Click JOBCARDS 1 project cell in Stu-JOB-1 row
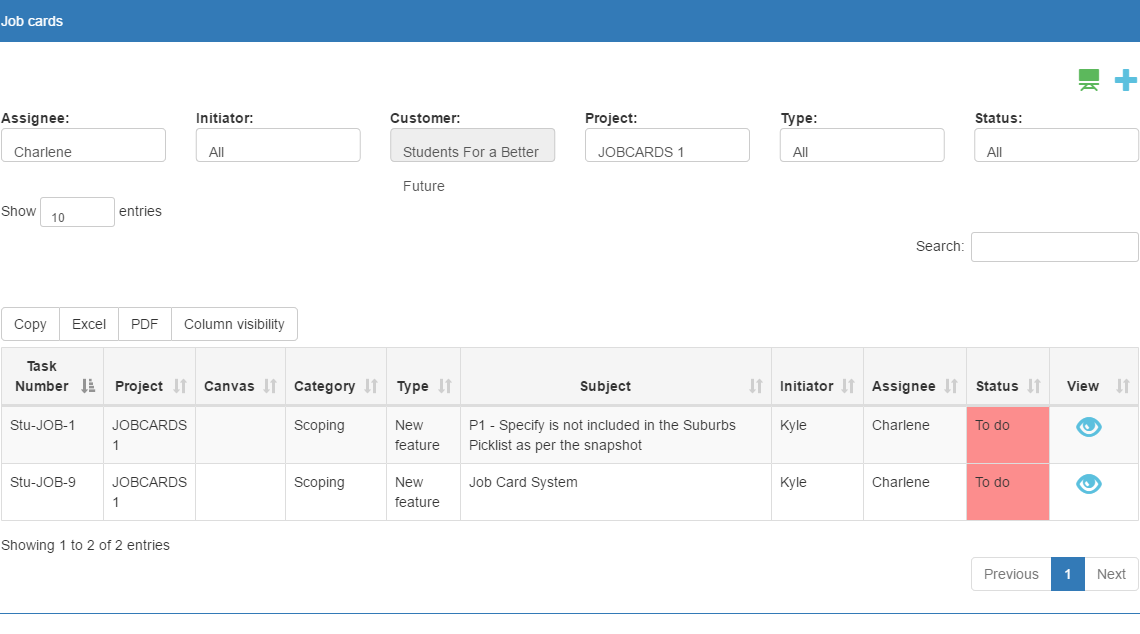This screenshot has height=634, width=1140. (149, 435)
